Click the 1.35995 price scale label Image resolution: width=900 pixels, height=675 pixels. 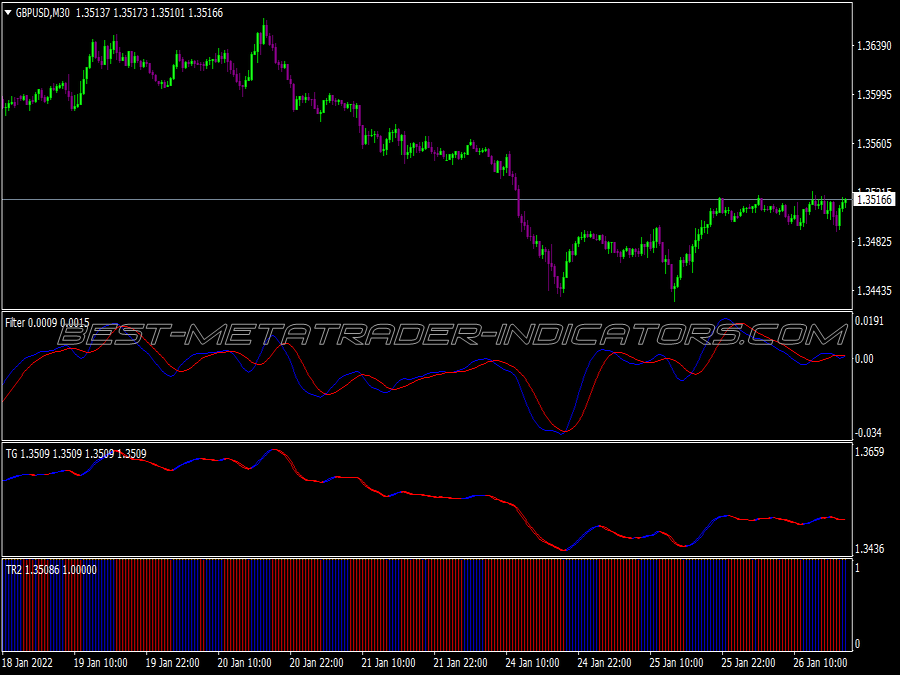tap(874, 95)
